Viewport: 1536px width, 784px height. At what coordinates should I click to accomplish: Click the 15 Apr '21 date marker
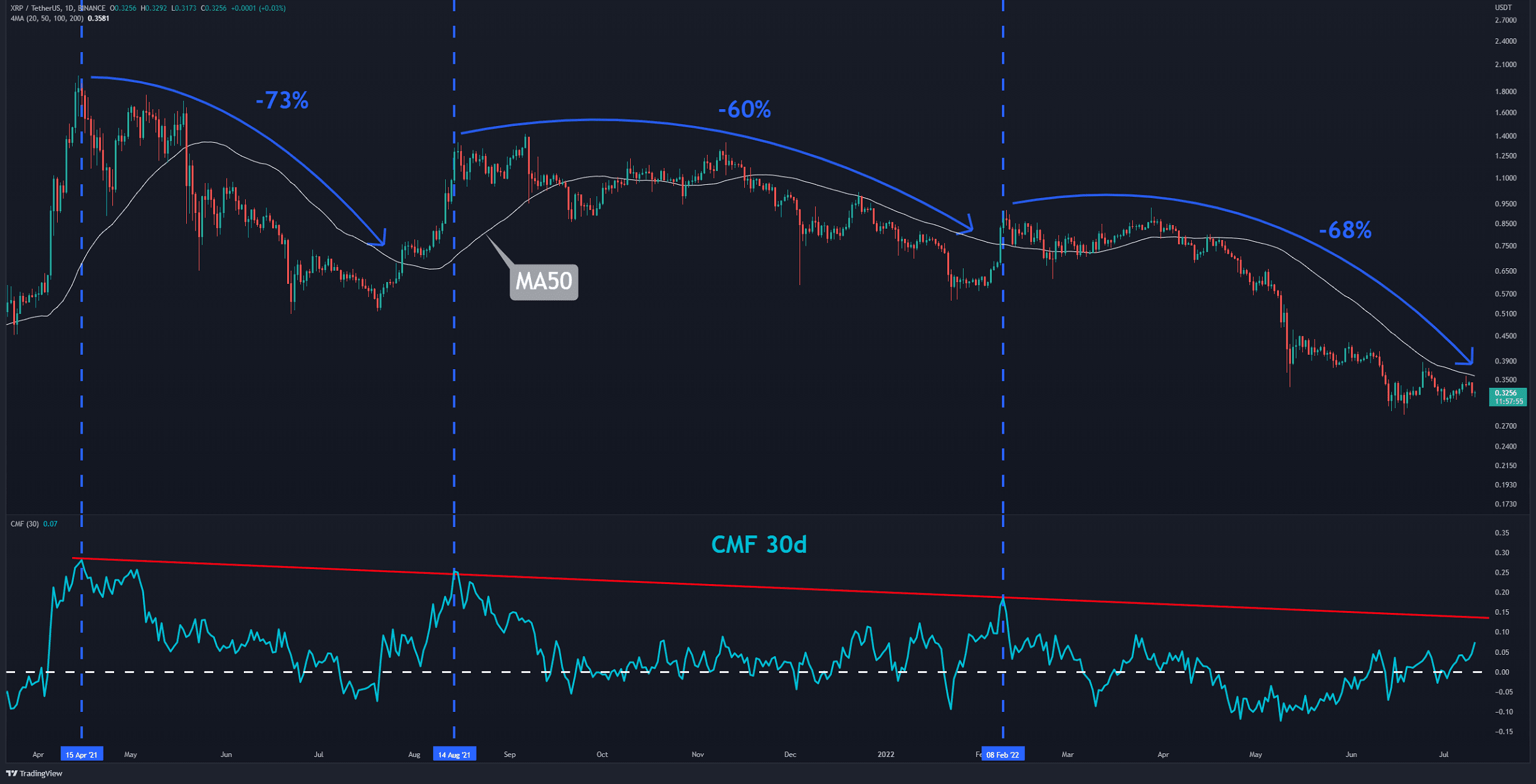(x=82, y=755)
